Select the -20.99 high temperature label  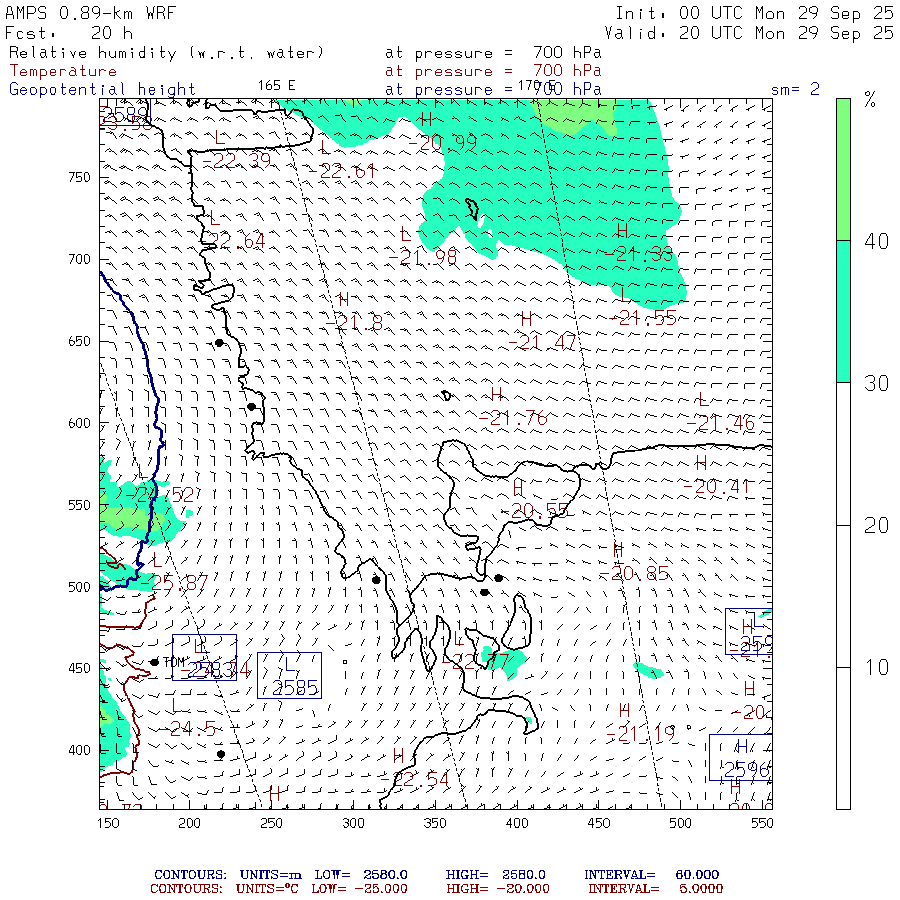[448, 143]
